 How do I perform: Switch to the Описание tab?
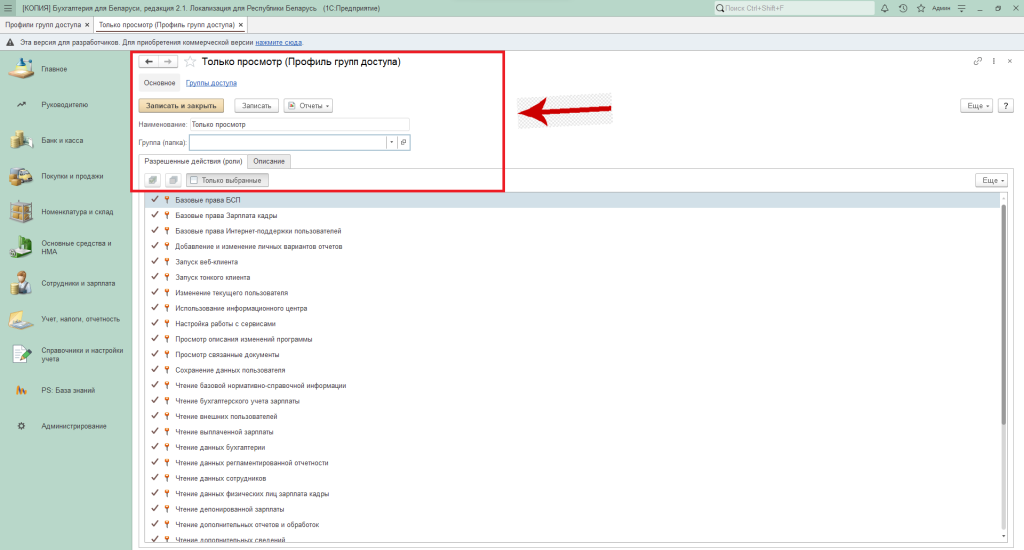point(269,161)
